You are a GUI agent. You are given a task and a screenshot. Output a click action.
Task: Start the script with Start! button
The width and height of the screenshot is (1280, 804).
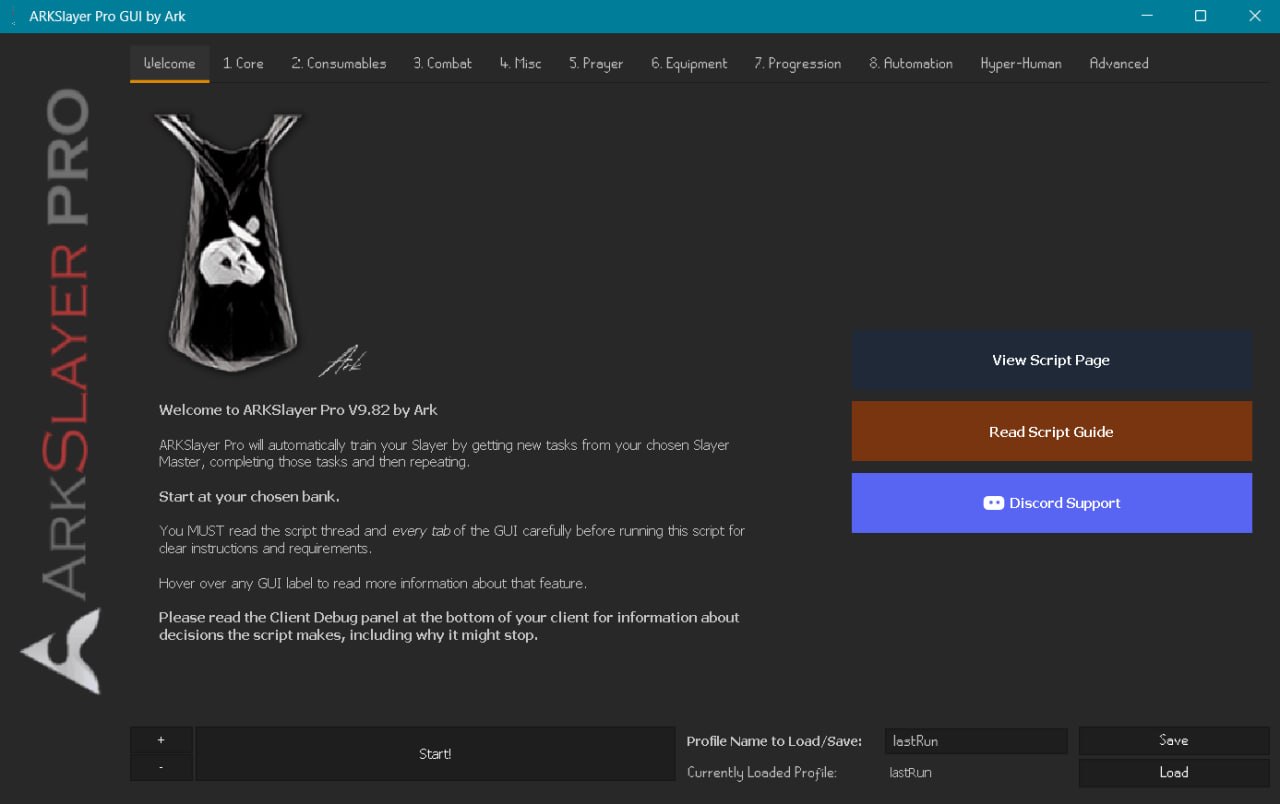click(x=435, y=754)
